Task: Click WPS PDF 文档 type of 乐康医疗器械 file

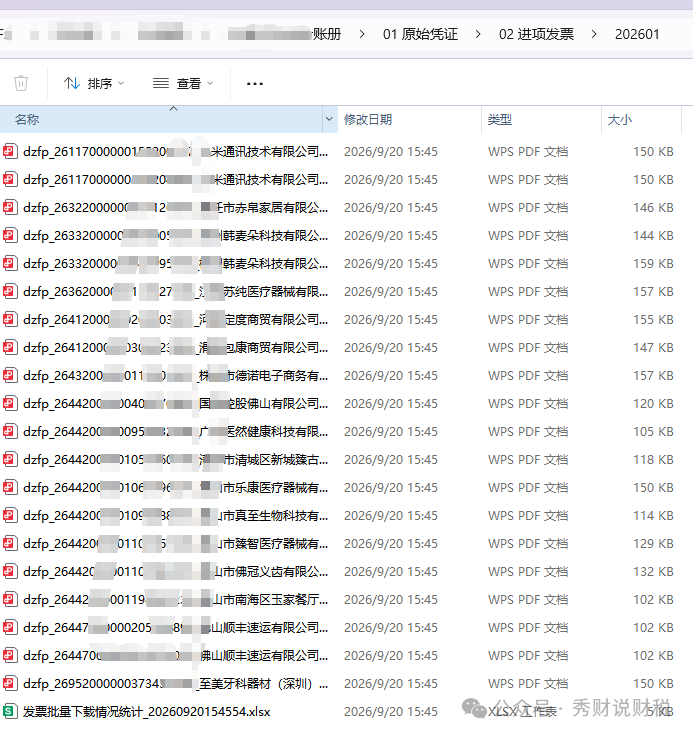Action: [x=528, y=487]
